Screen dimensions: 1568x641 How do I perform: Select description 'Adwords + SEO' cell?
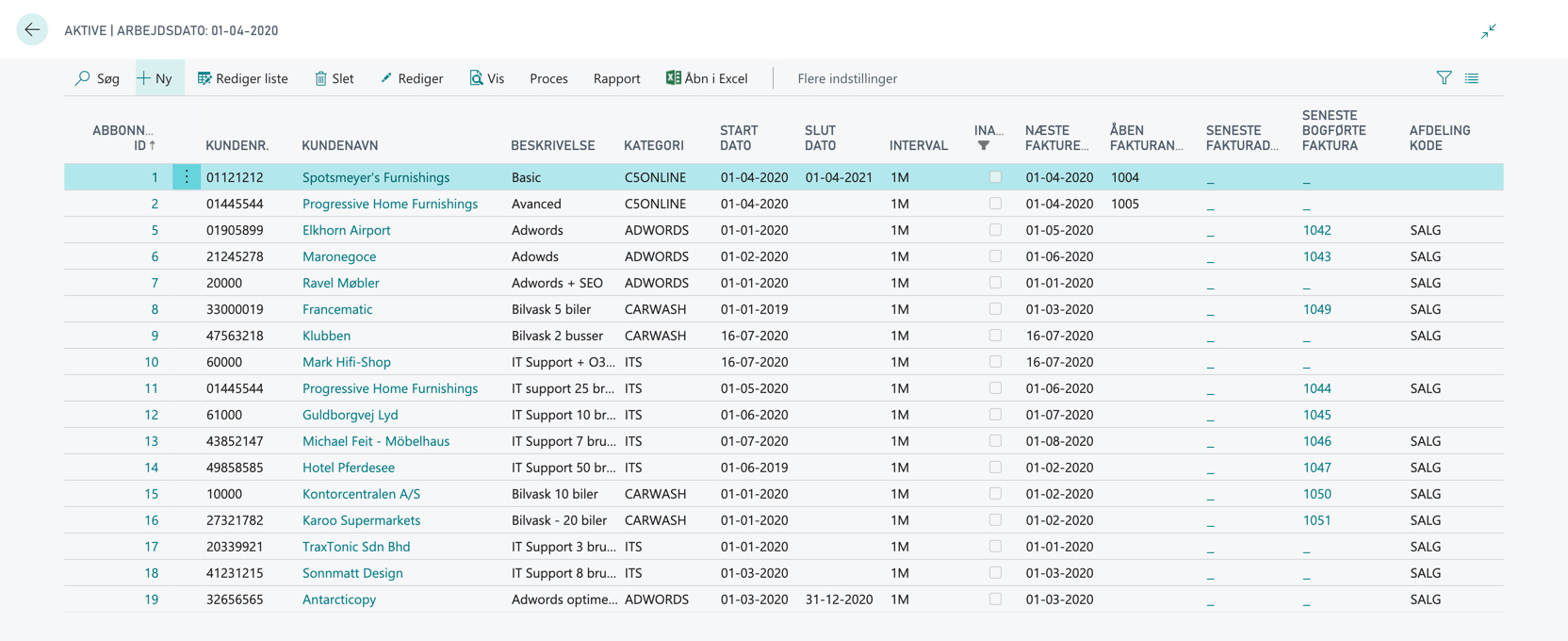point(557,283)
